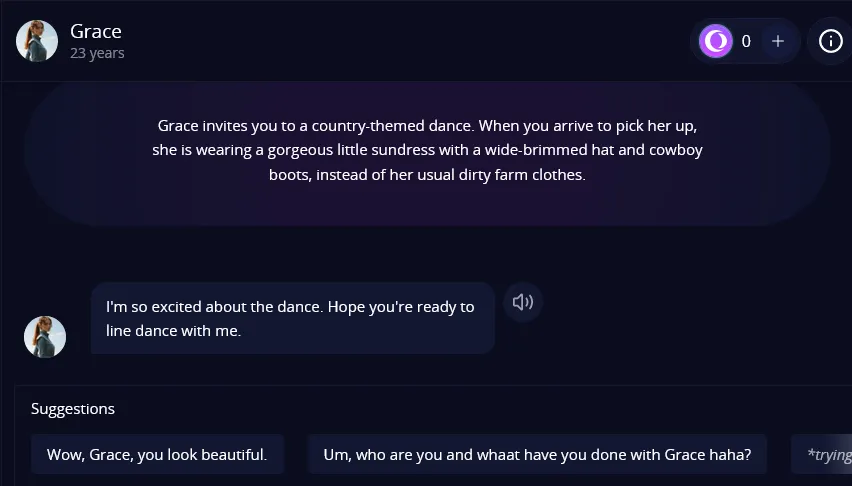
Task: Click the scenario line about the 'gorgeous little sundress'
Action: [427, 150]
